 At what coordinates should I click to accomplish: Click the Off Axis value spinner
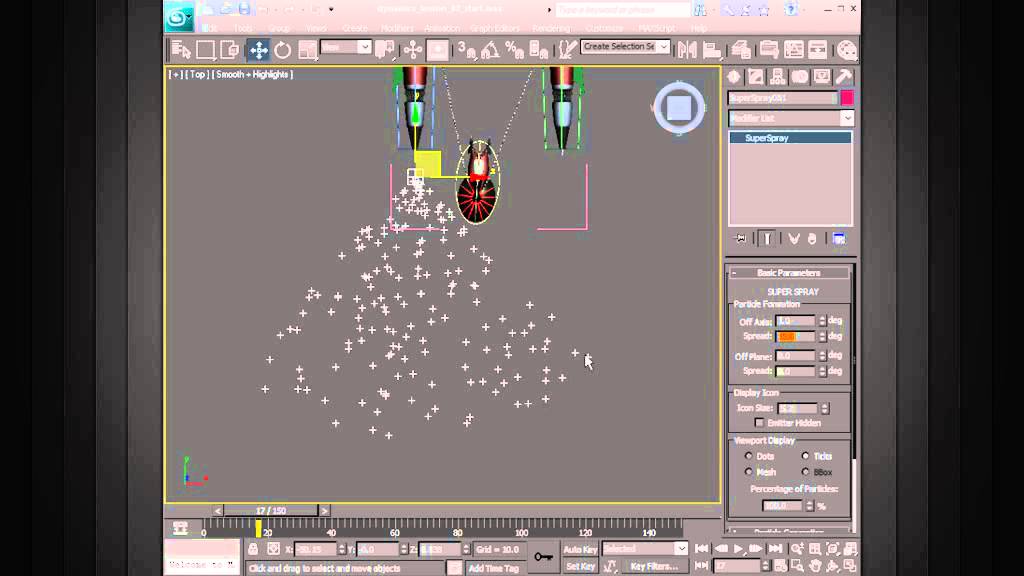[x=822, y=321]
